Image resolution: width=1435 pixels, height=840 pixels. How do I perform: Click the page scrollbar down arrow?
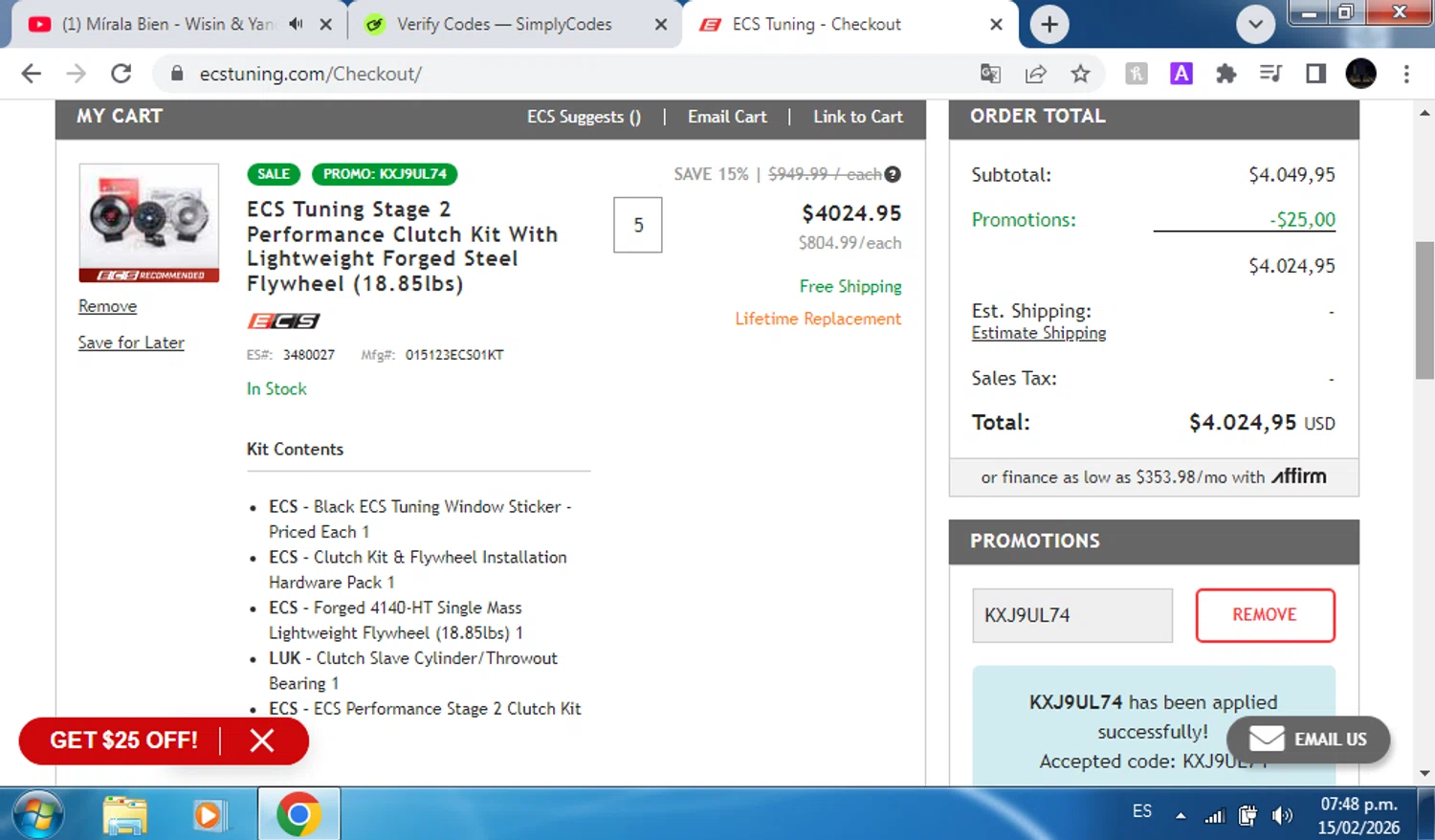(1424, 773)
